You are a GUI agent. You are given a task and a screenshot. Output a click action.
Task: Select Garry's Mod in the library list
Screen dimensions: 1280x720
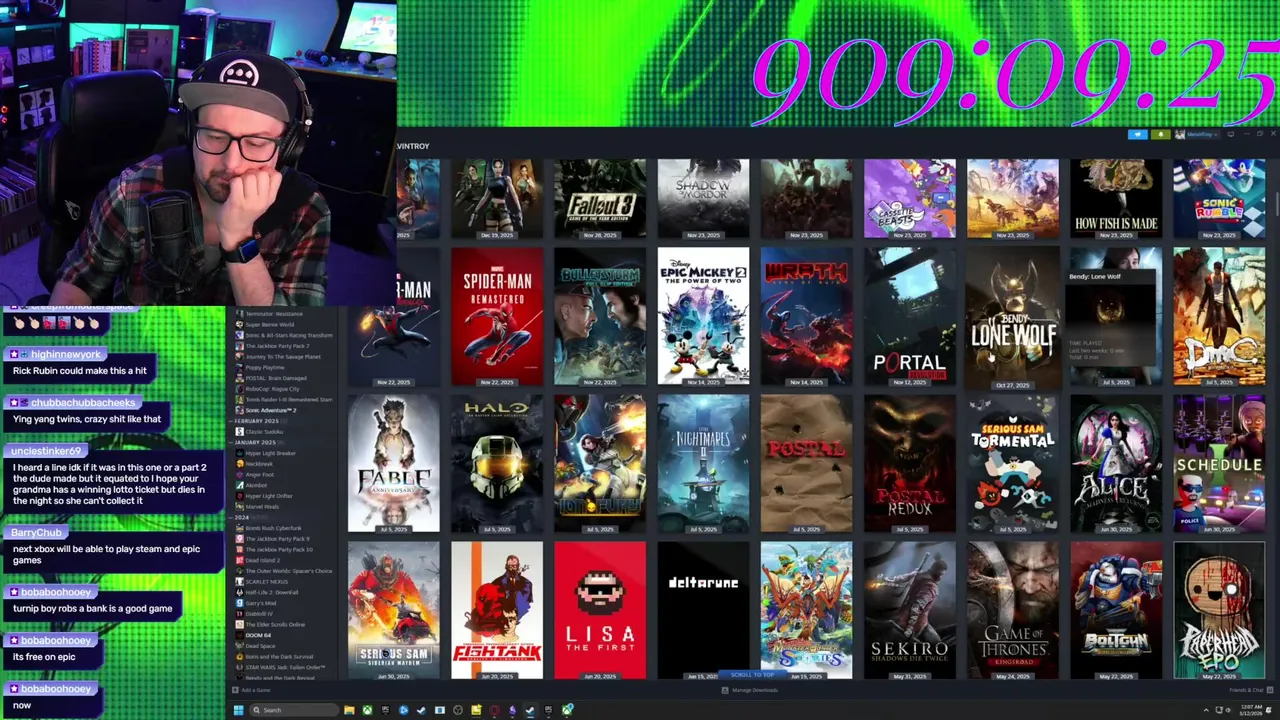coord(261,603)
